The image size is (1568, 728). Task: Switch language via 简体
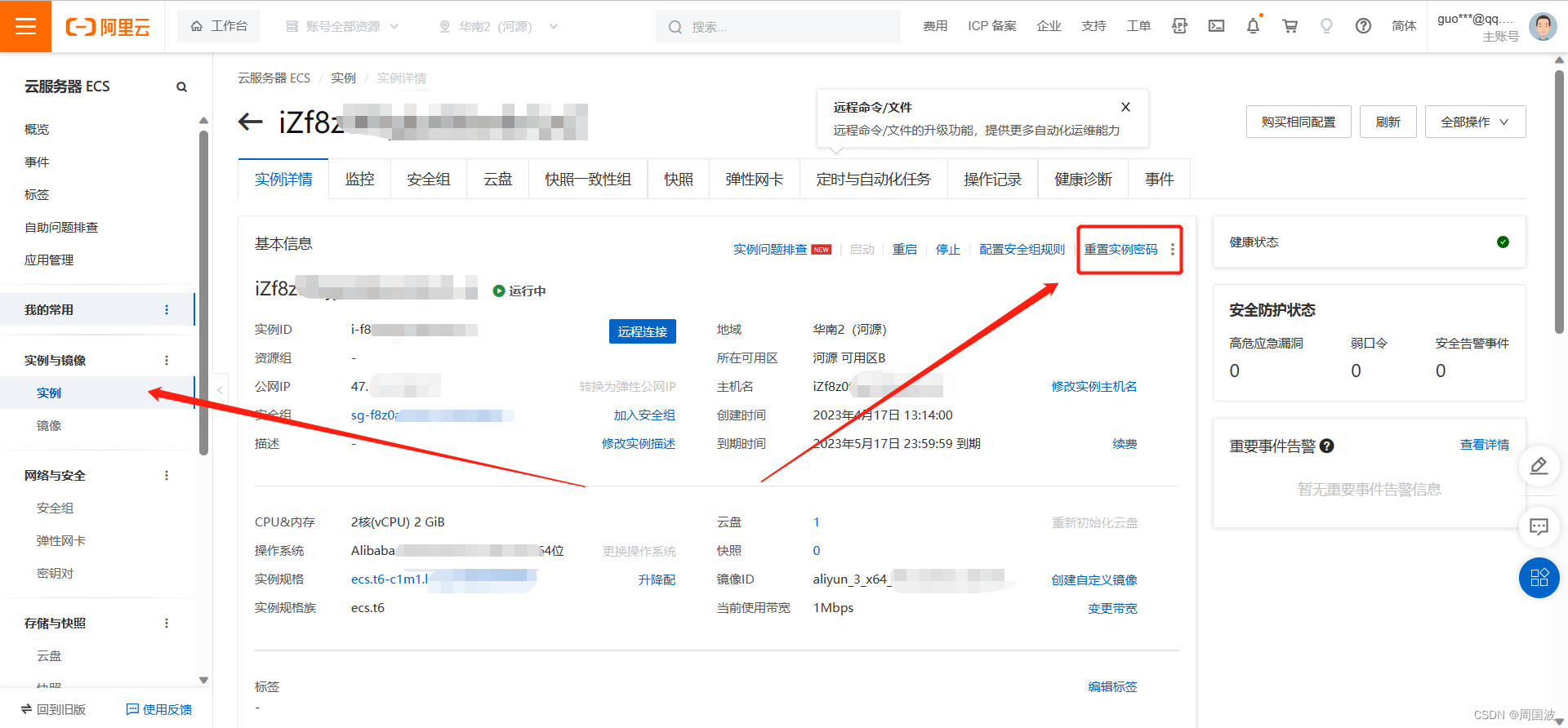[1404, 26]
